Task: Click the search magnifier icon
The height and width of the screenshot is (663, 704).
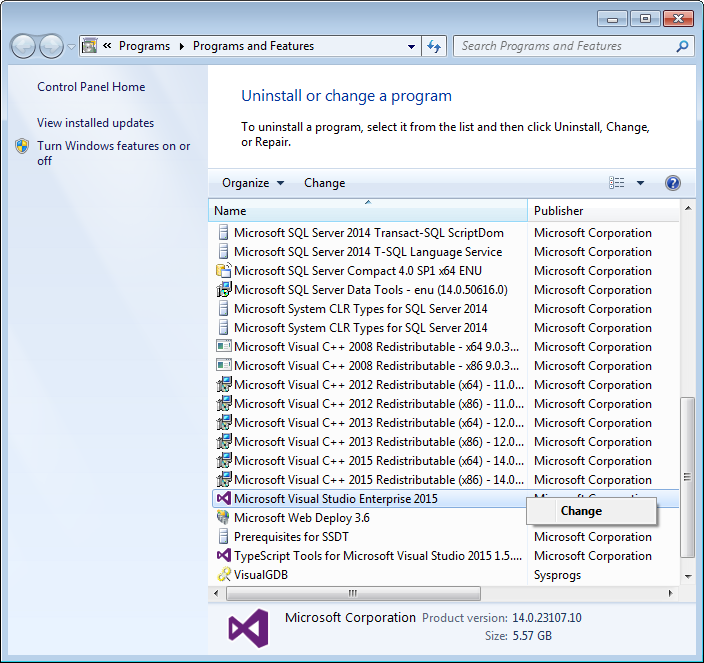Action: pos(682,46)
